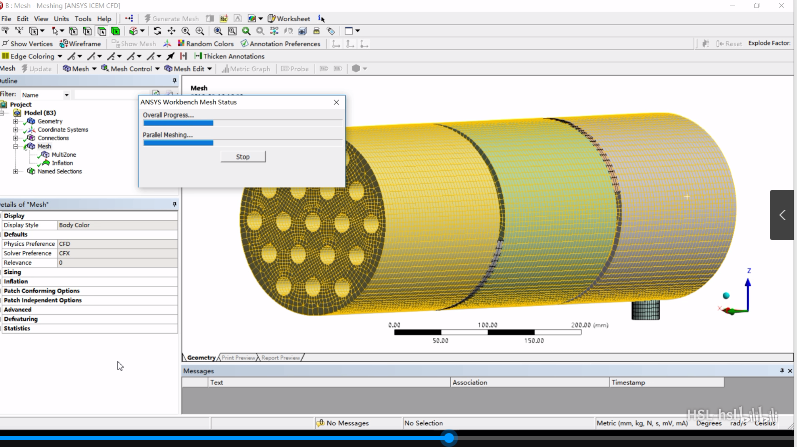The height and width of the screenshot is (447, 797).
Task: Click the pin icon on Details panel
Action: (174, 204)
